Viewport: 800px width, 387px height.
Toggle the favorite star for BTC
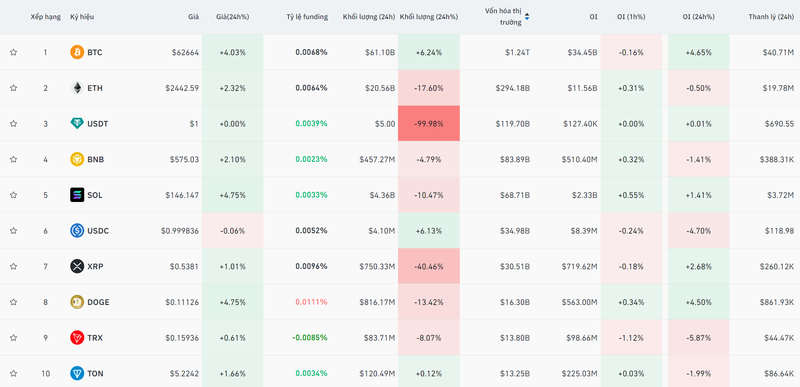point(13,52)
